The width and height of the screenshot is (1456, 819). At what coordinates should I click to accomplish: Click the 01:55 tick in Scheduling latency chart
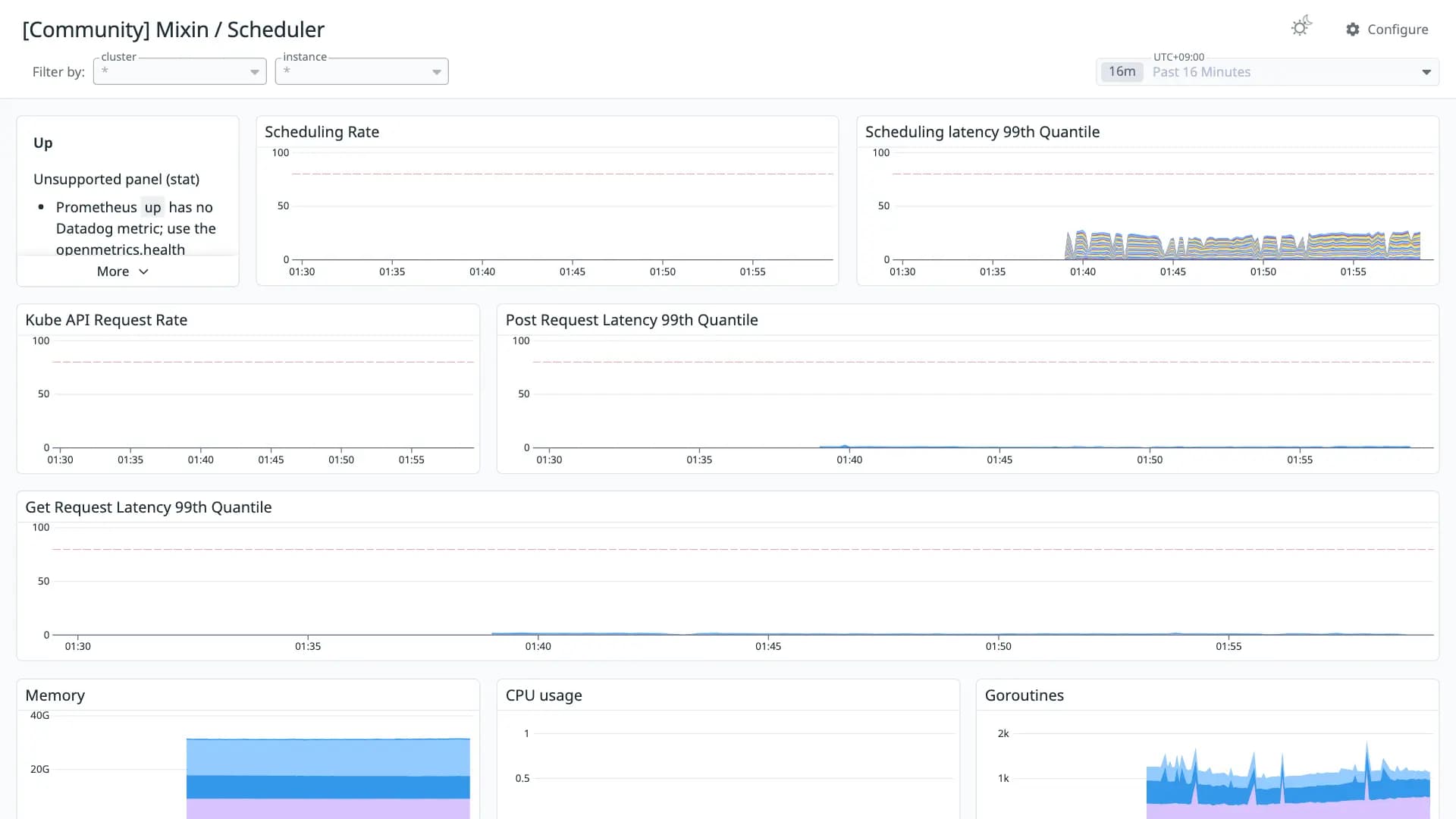[x=1353, y=271]
